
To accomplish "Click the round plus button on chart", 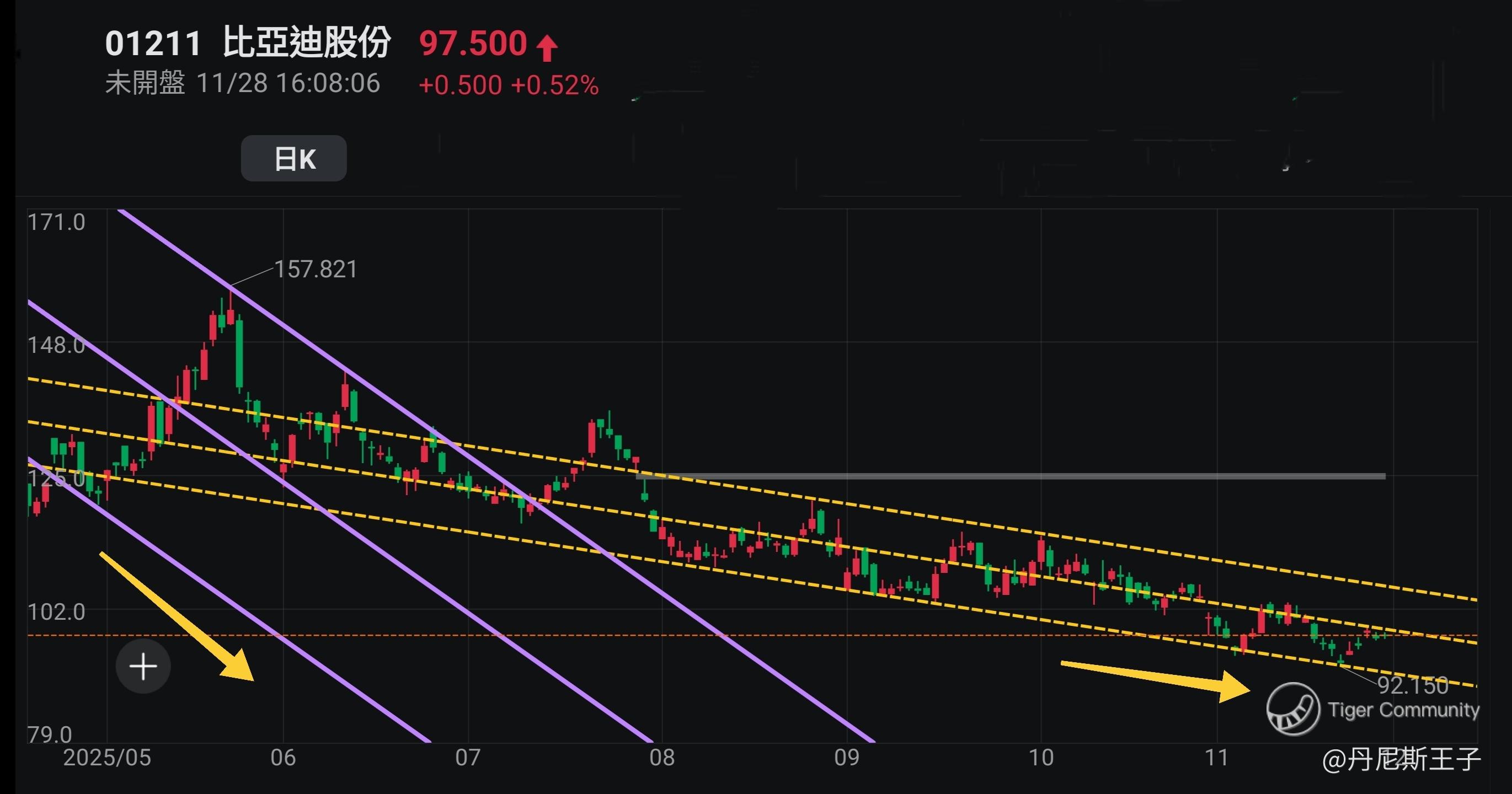I will coord(143,667).
